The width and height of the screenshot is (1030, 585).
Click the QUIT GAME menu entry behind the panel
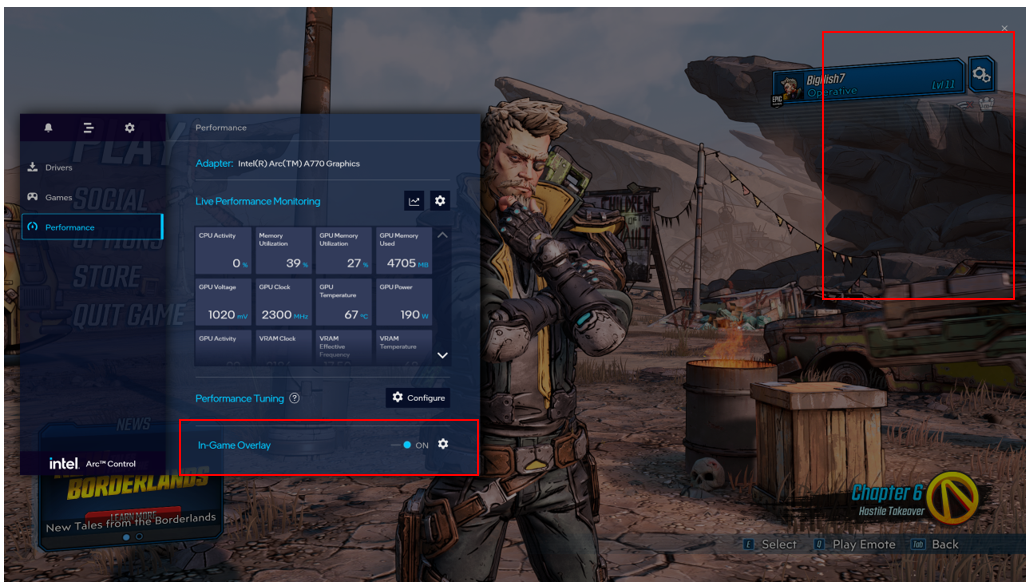coord(129,316)
